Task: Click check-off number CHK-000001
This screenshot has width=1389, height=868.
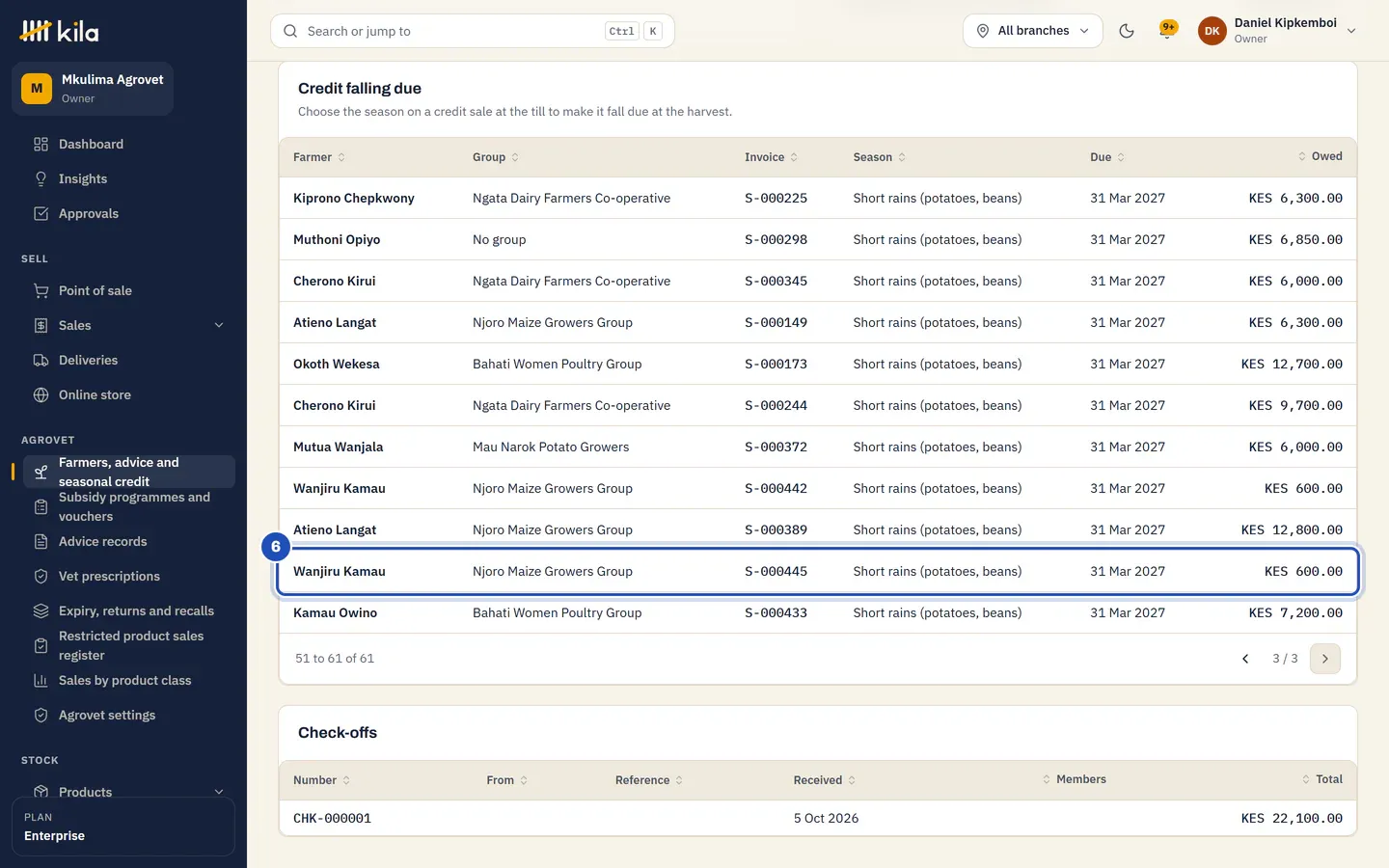Action: click(x=332, y=819)
